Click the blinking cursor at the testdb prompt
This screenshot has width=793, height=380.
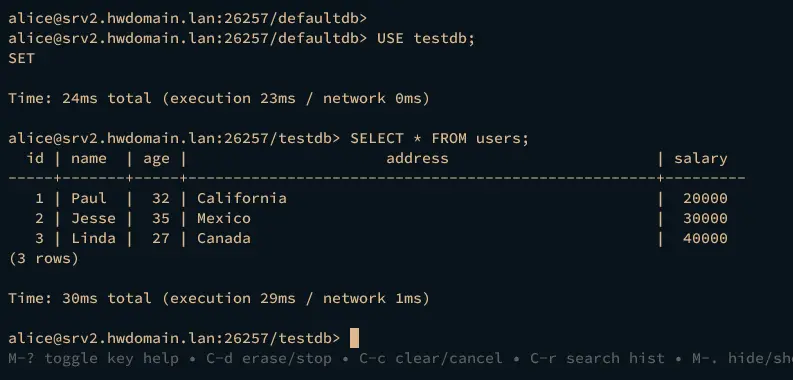355,338
